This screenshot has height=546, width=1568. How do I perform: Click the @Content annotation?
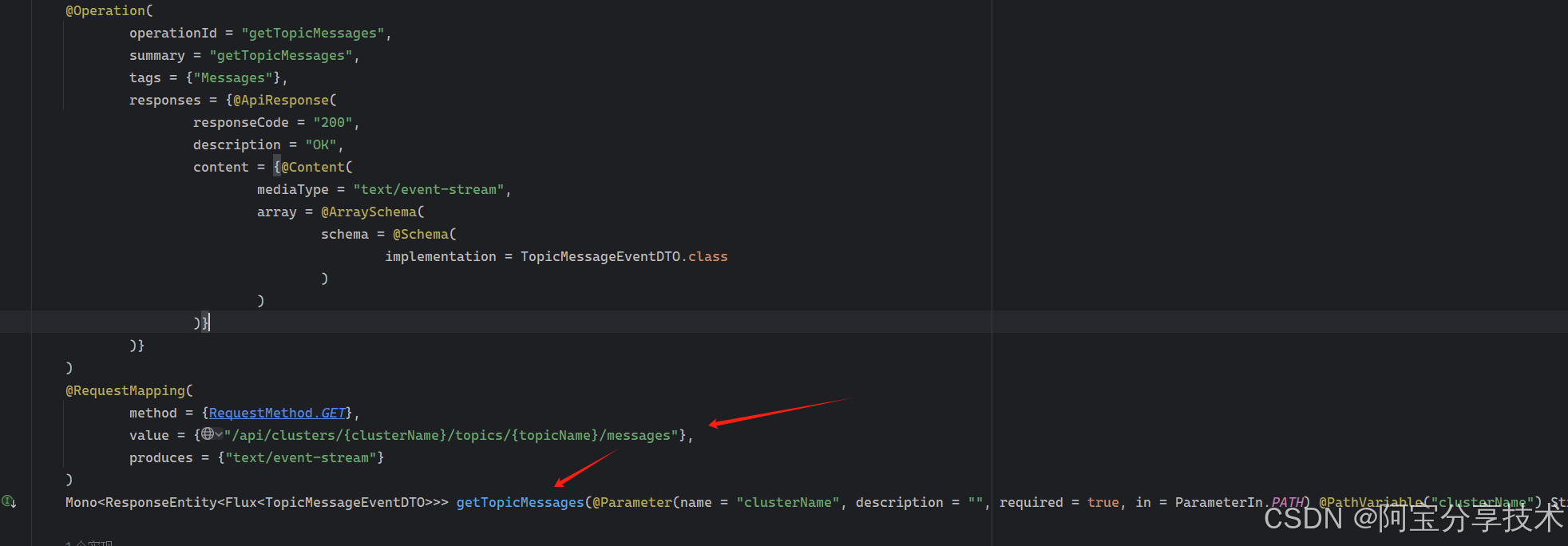[313, 167]
